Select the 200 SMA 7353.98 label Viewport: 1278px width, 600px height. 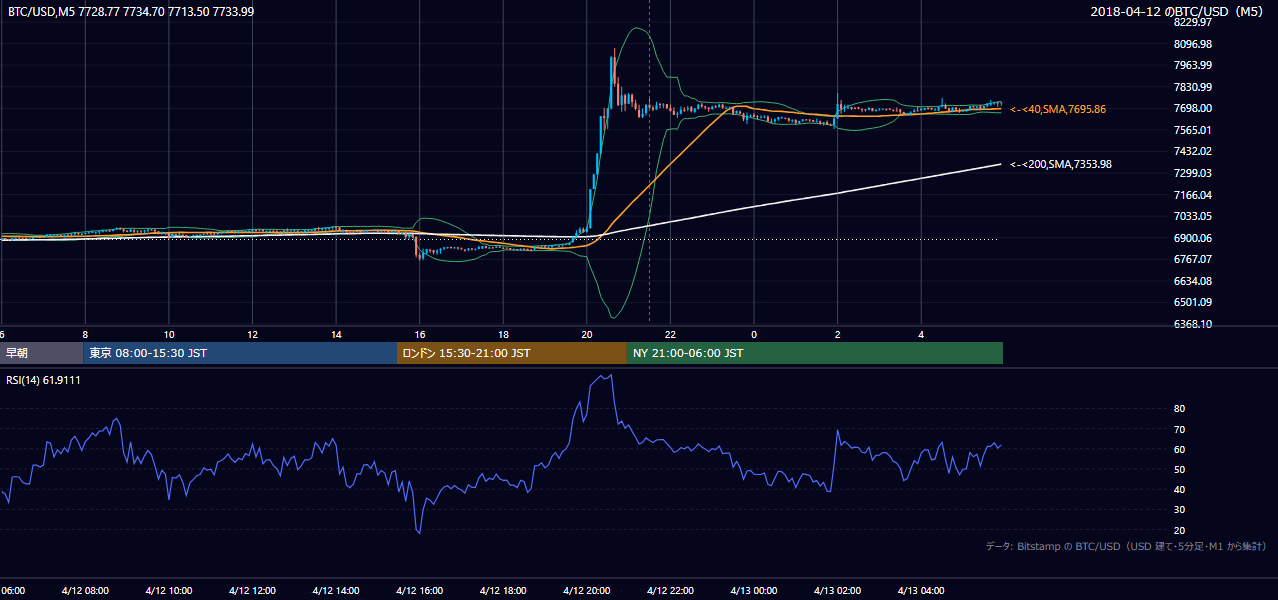coord(1060,164)
